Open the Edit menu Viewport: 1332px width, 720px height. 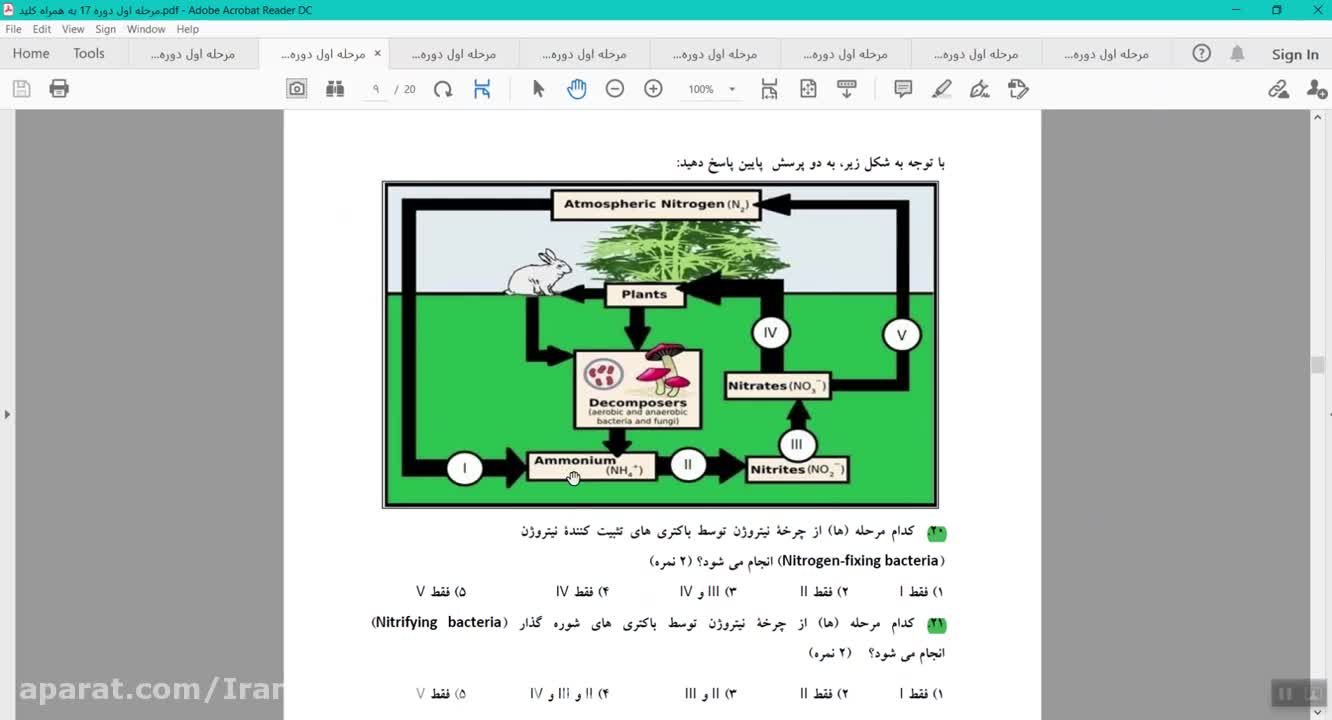[41, 29]
